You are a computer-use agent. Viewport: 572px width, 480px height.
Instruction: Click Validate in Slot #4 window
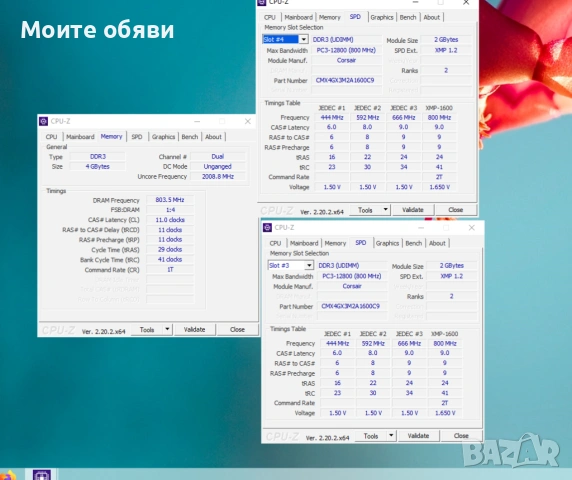coord(413,210)
